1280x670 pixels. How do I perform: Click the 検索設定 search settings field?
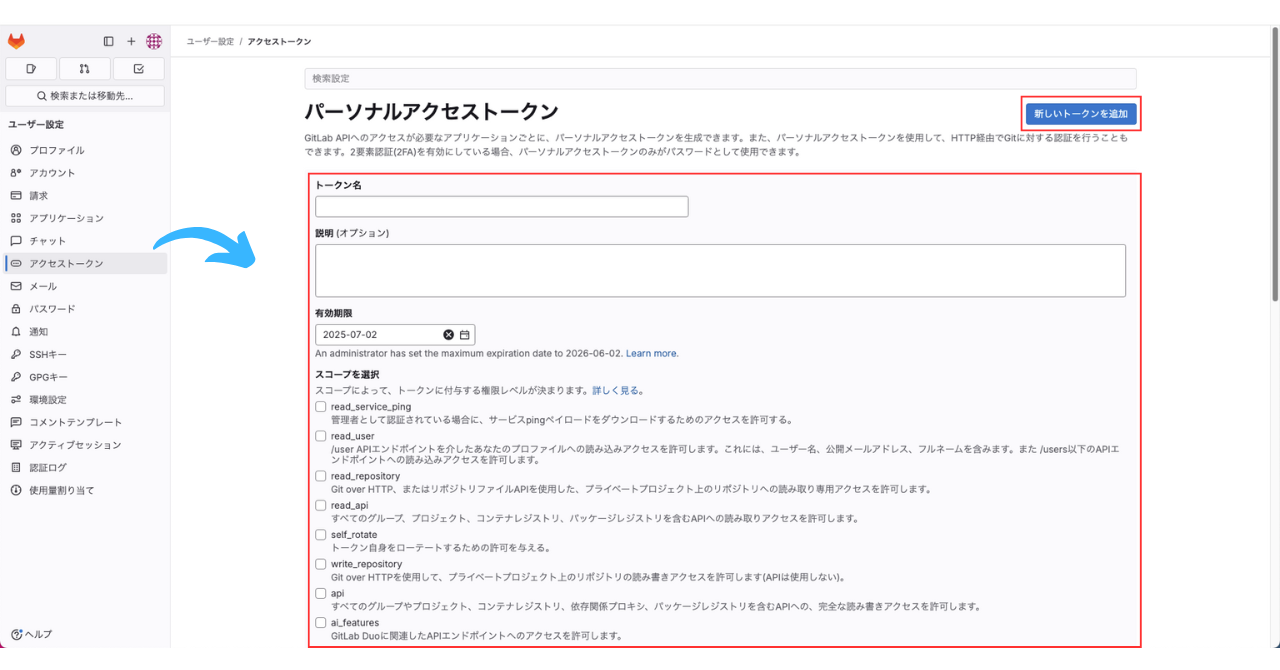[720, 78]
